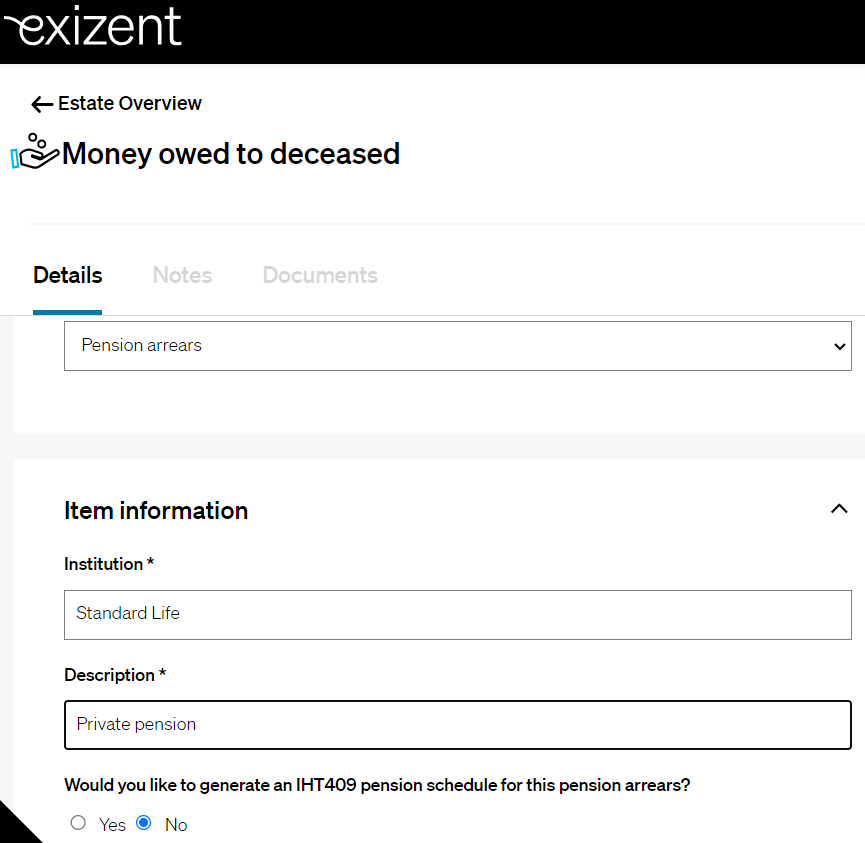Screen dimensions: 865x843
Task: Click the Institution field containing Standard Life
Action: (457, 614)
